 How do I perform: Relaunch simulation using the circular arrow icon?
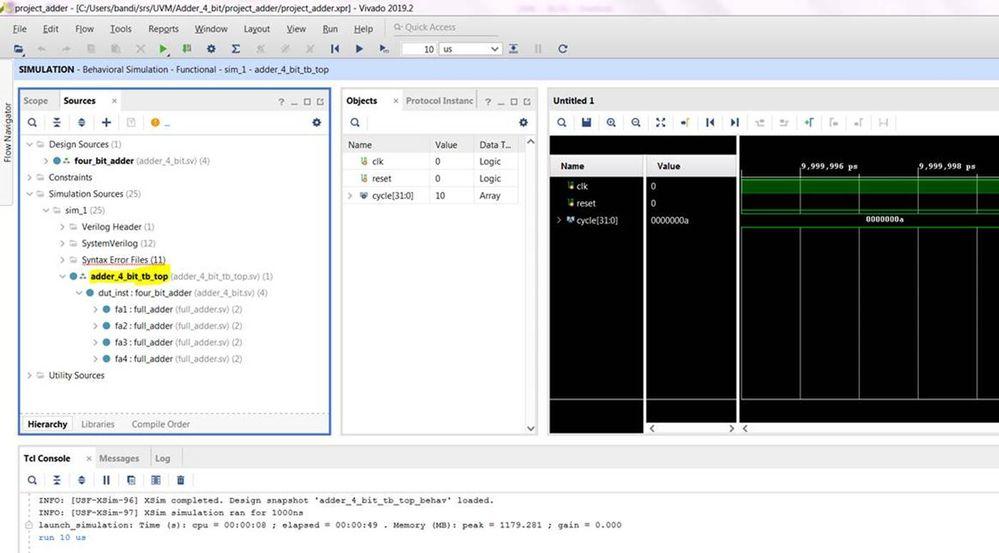pyautogui.click(x=563, y=48)
